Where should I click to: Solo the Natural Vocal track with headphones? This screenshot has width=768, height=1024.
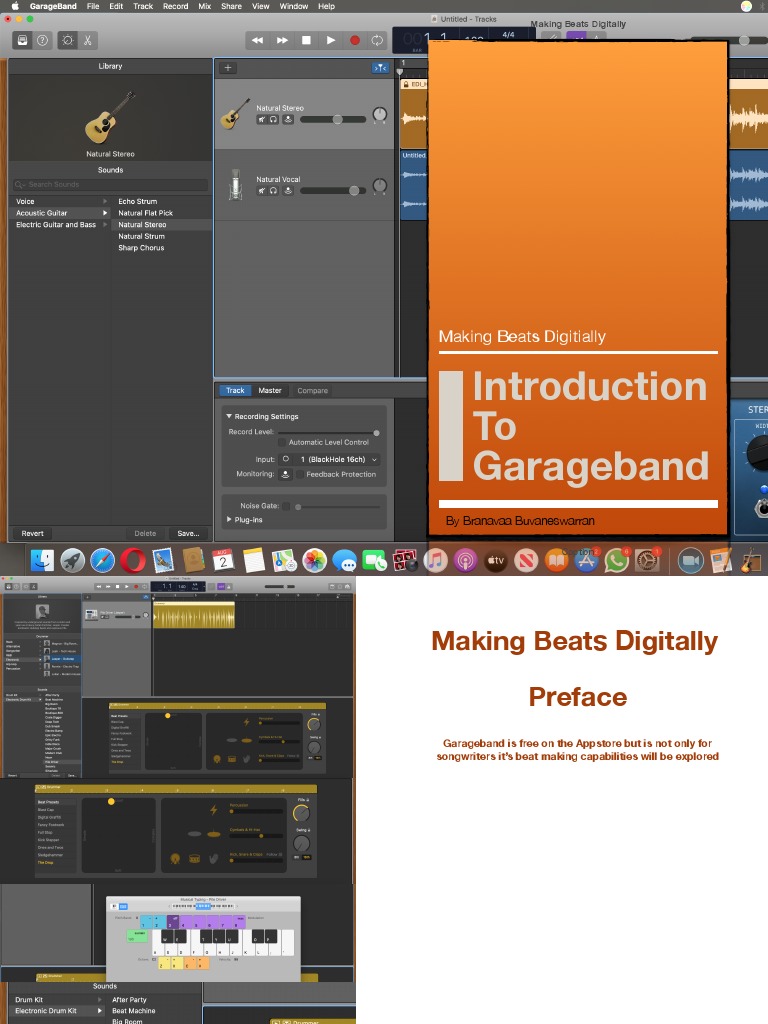(x=274, y=191)
